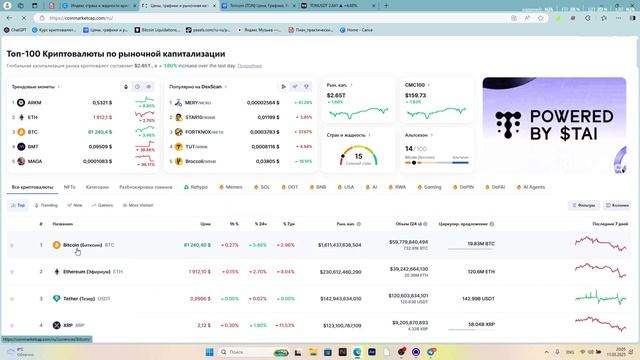640x360 pixels.
Task: Click the Подробнее link under the heading
Action: [249, 66]
